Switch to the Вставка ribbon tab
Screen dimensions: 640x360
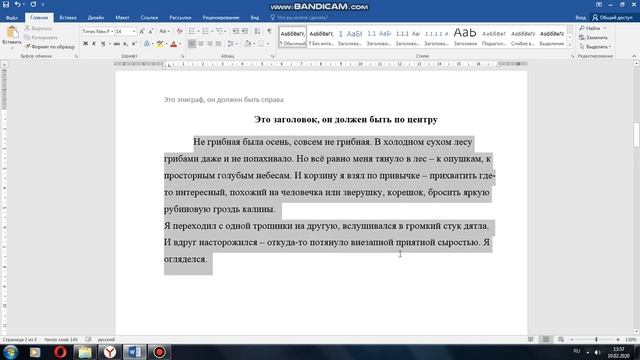68,18
